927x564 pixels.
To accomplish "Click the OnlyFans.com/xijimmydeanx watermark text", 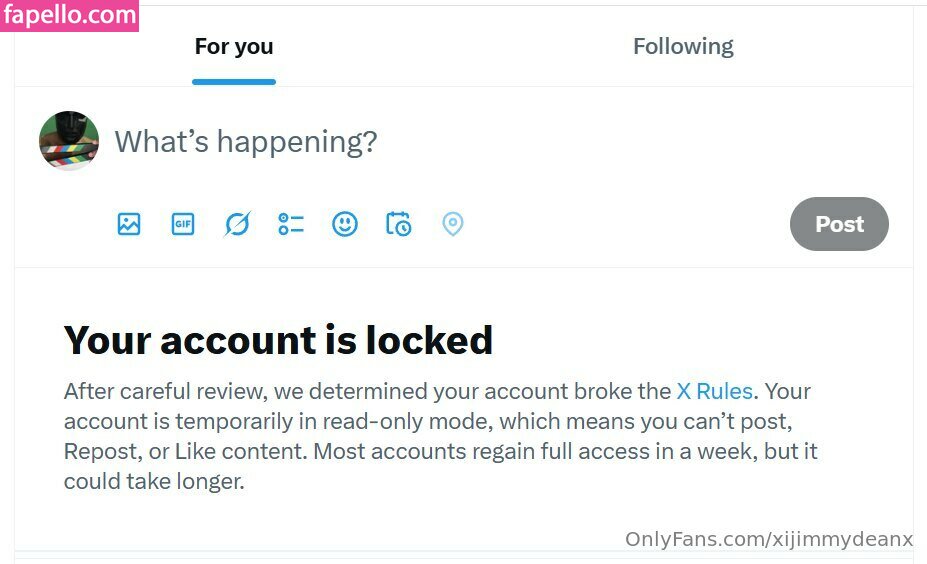I will pyautogui.click(x=769, y=539).
